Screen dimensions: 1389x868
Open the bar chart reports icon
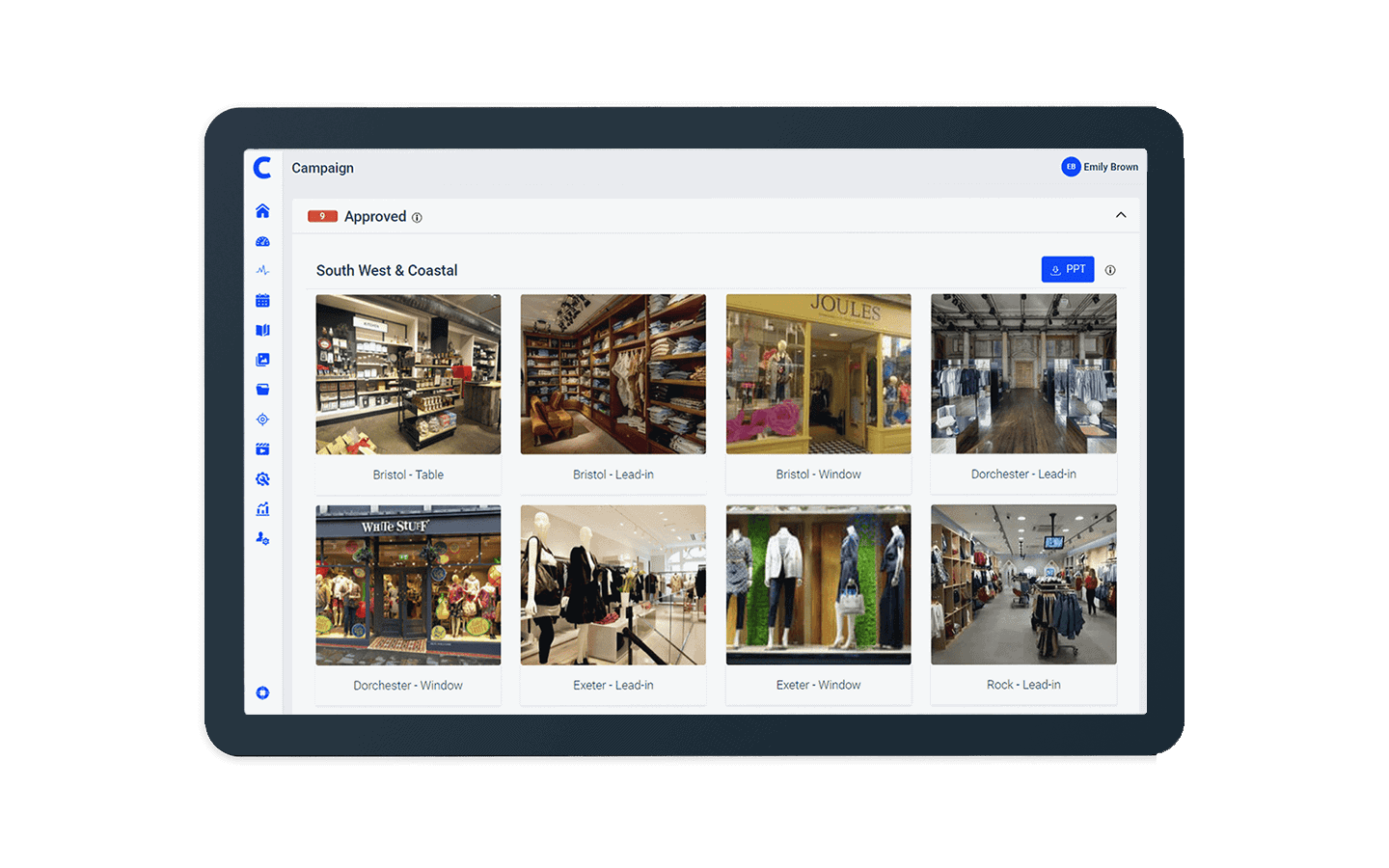tap(262, 509)
